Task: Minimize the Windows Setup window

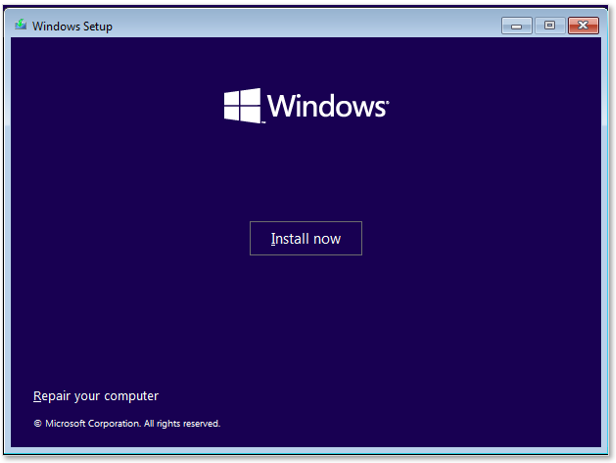Action: [517, 26]
